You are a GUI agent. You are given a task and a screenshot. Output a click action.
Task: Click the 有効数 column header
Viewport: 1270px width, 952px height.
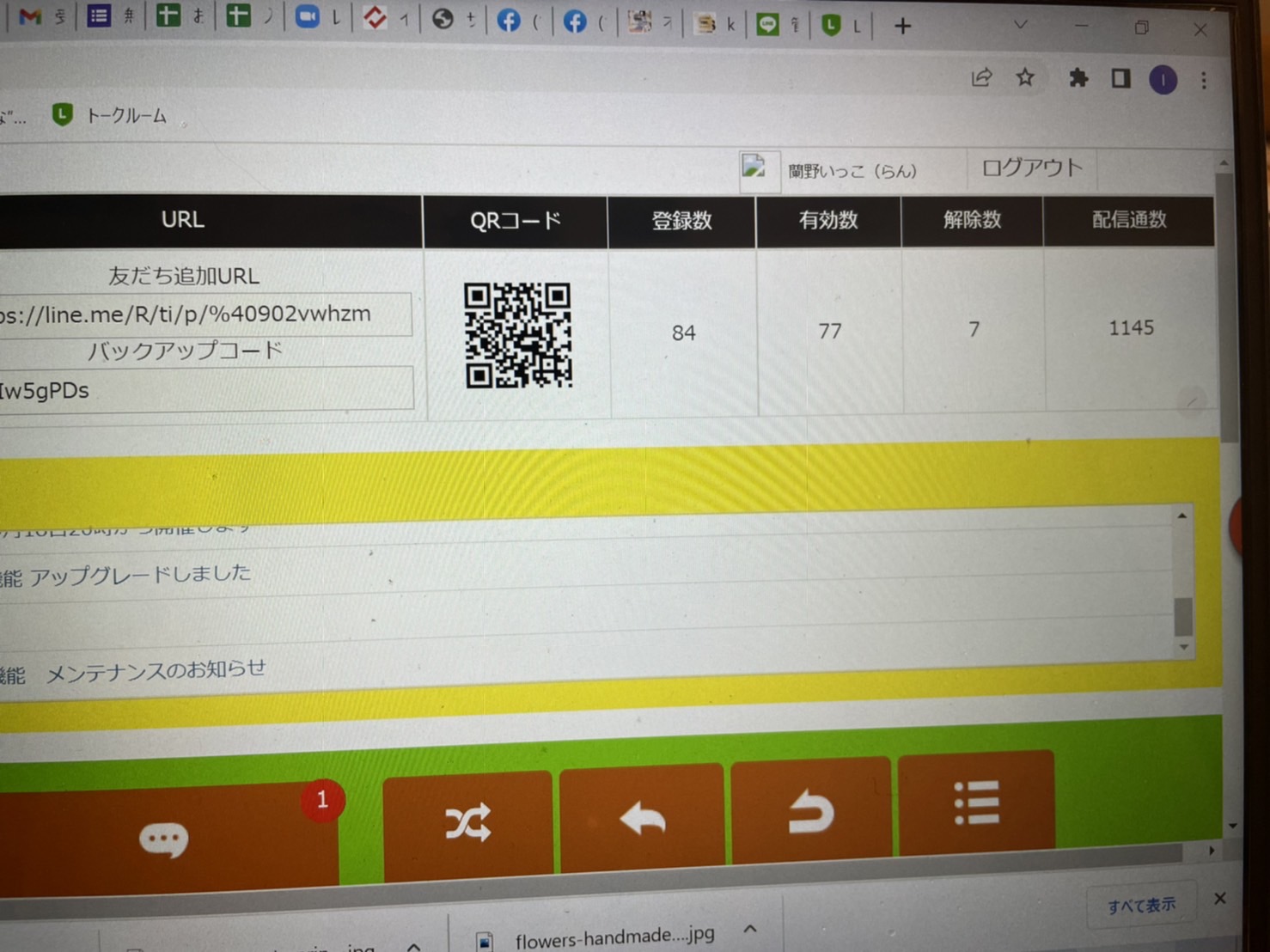click(828, 220)
